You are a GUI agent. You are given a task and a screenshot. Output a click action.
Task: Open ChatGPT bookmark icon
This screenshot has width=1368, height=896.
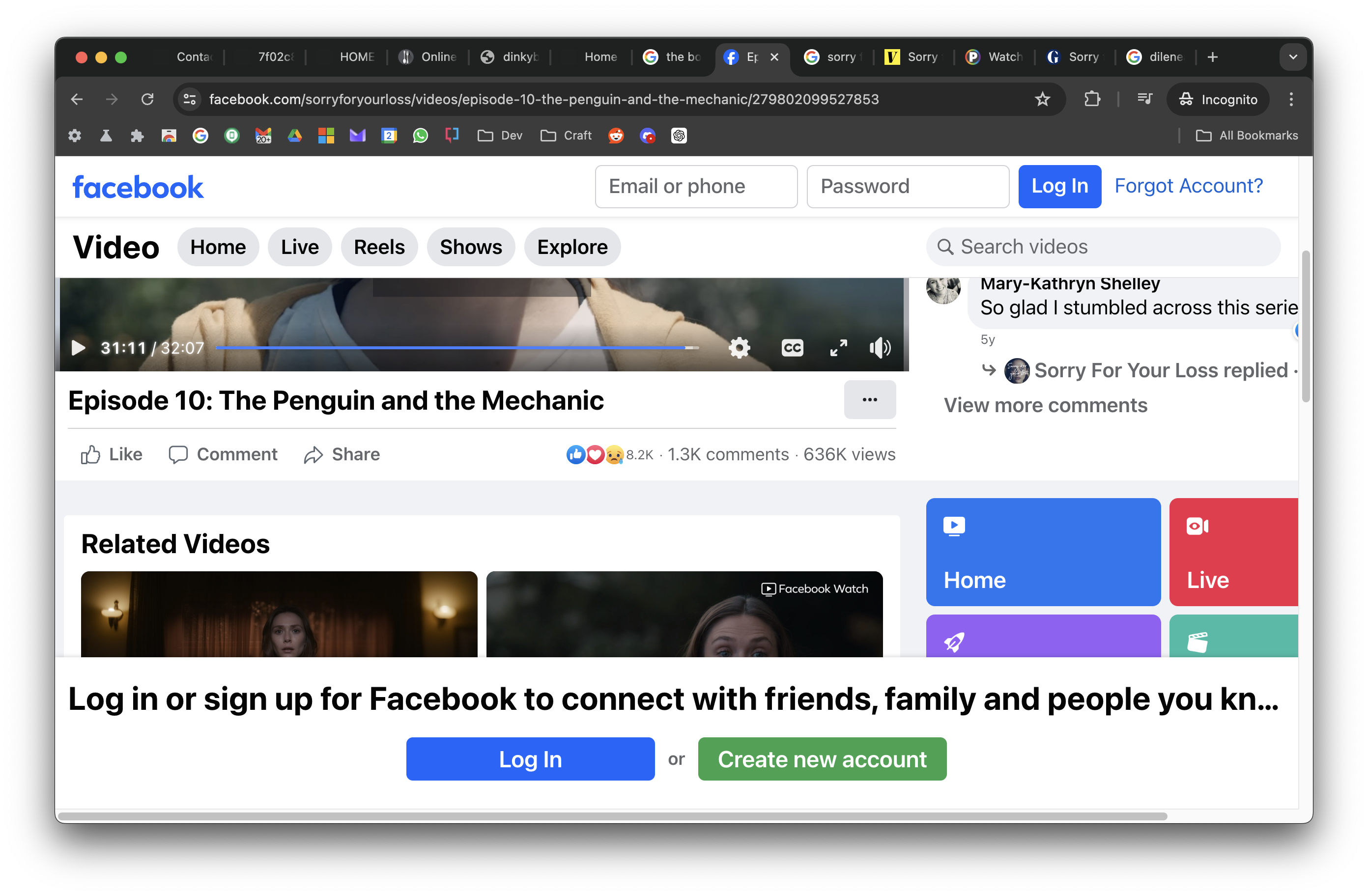coord(679,136)
